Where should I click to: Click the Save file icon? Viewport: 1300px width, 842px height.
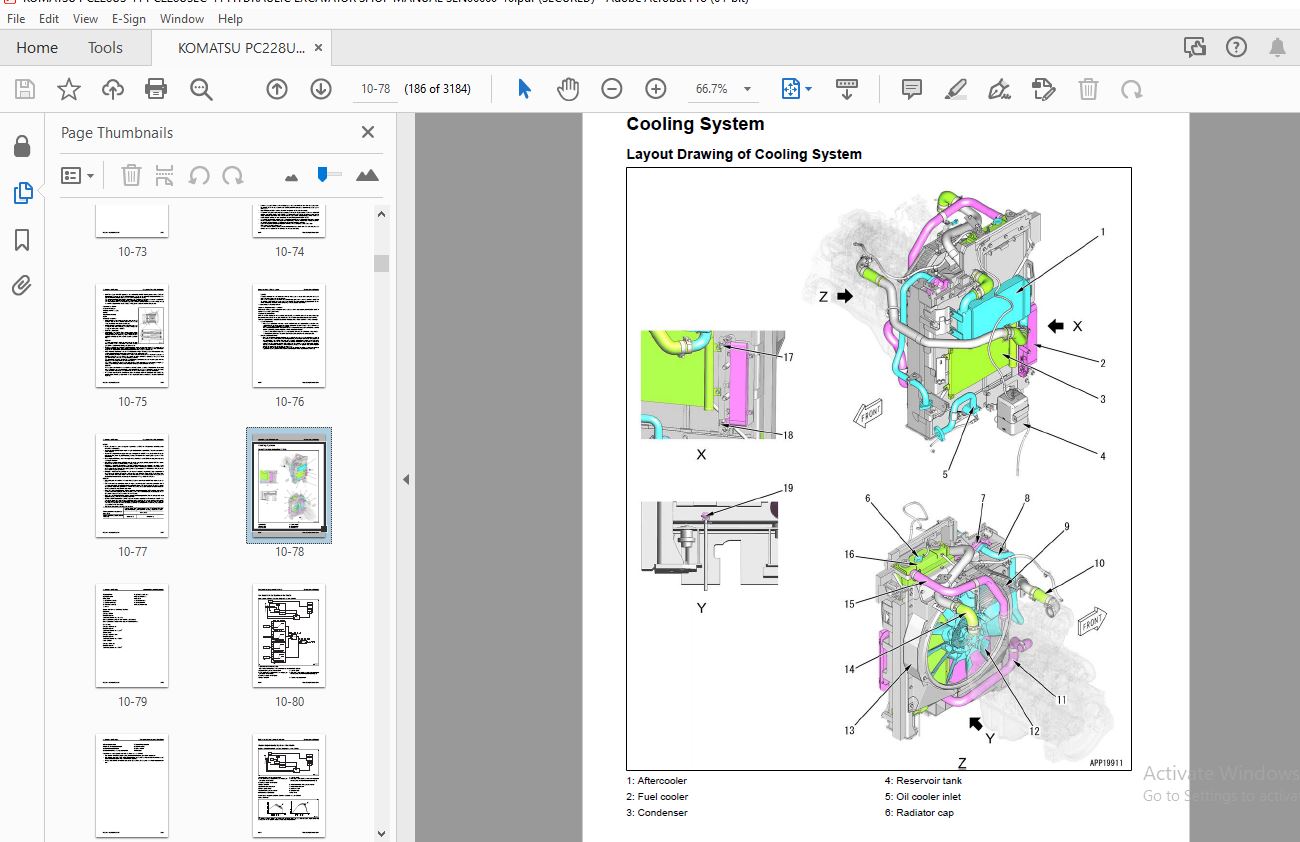coord(25,90)
